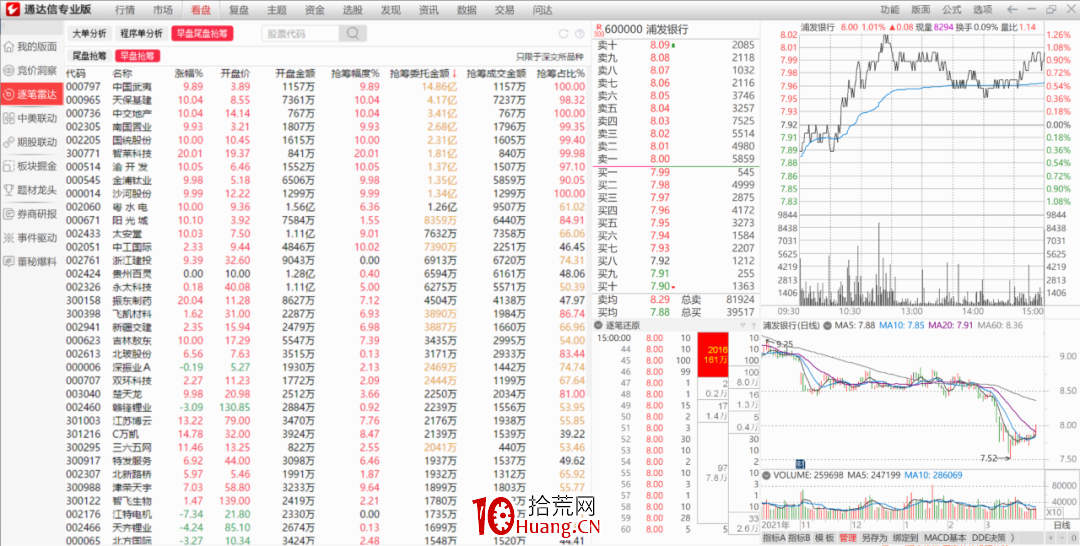Click the DDE决策 indicator button
The image size is (1080, 546).
(990, 537)
